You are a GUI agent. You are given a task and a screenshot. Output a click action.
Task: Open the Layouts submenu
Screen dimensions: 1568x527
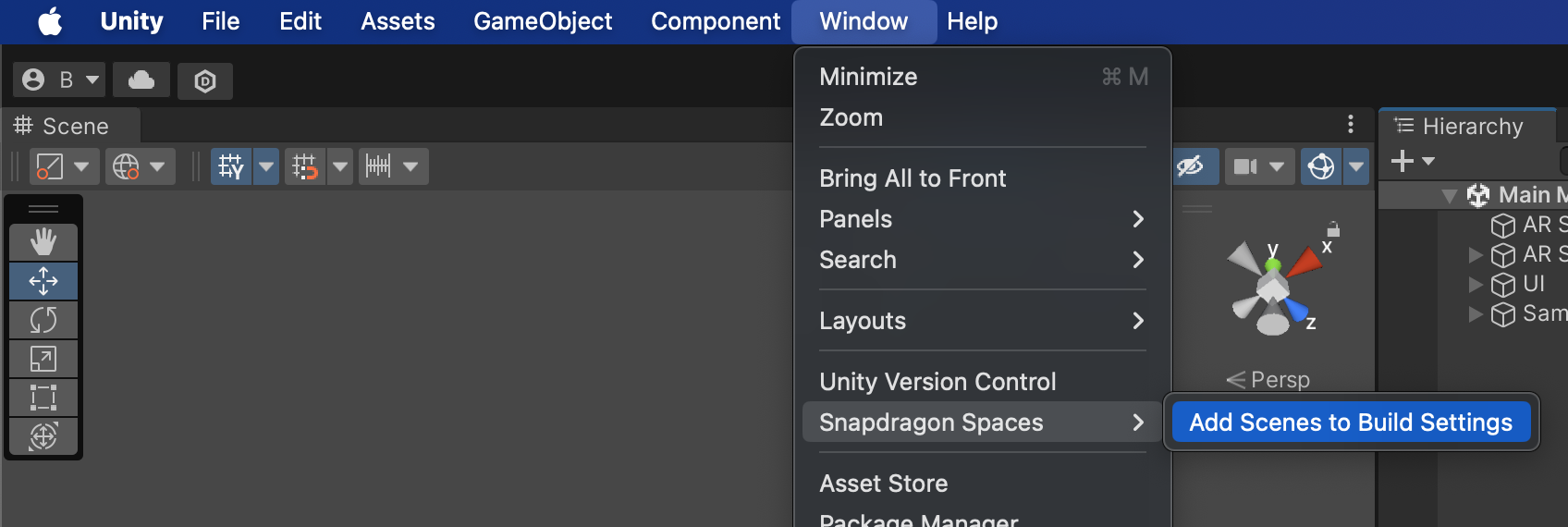(982, 321)
